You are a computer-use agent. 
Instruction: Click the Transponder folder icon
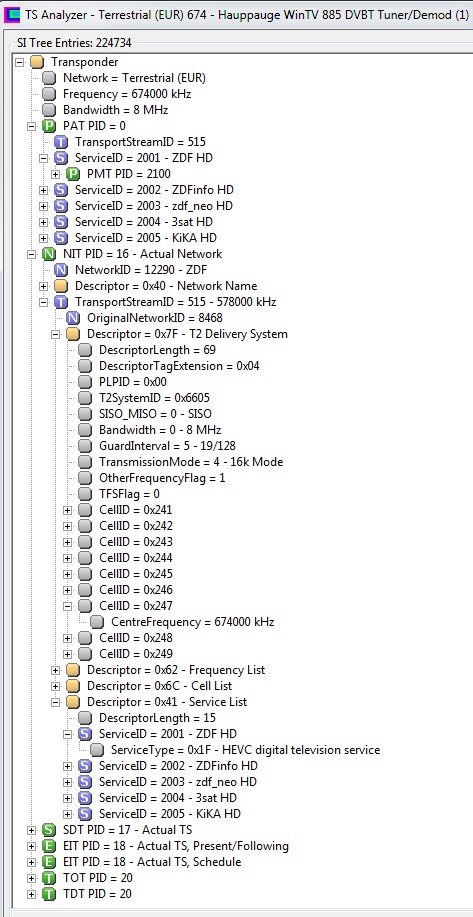[x=37, y=62]
